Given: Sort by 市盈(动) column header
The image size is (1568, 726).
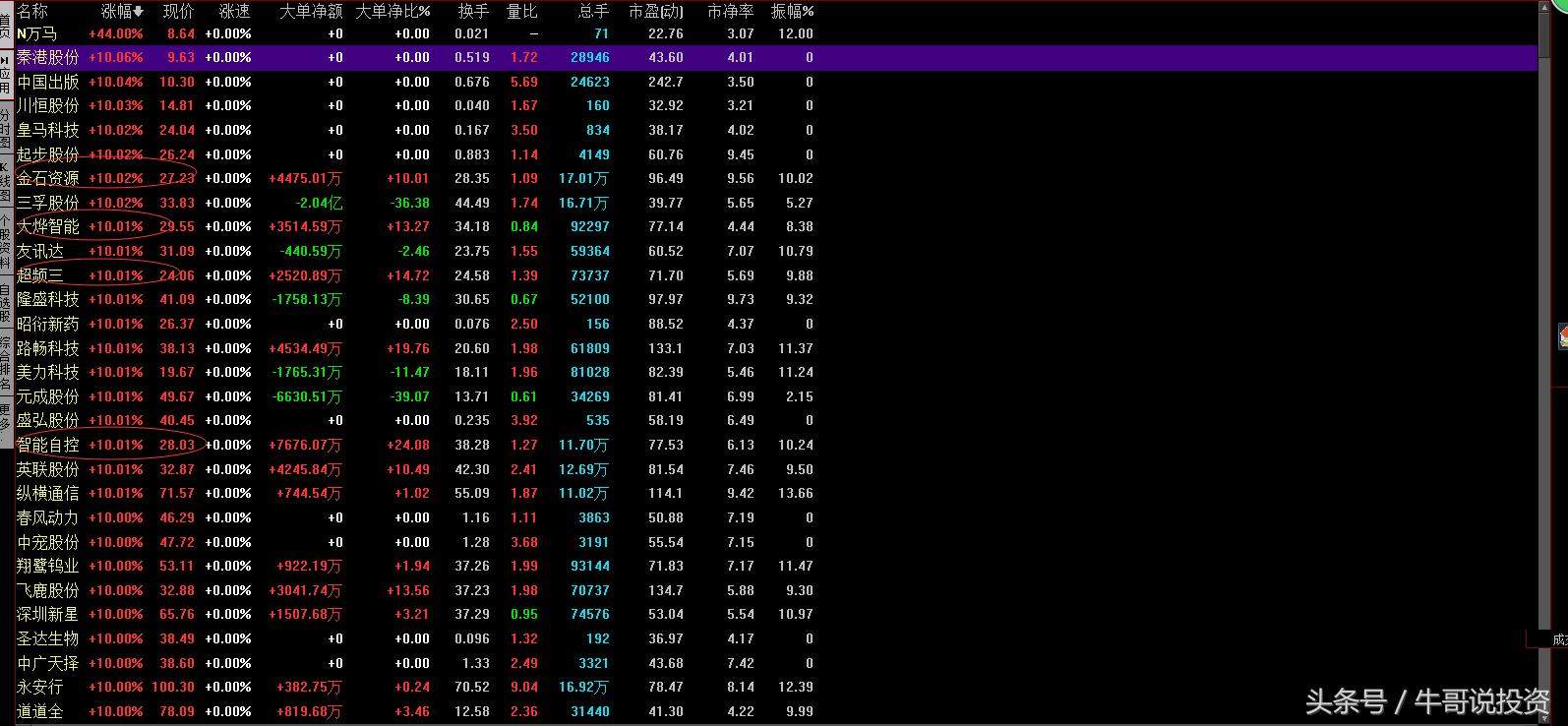Looking at the screenshot, I should (655, 12).
